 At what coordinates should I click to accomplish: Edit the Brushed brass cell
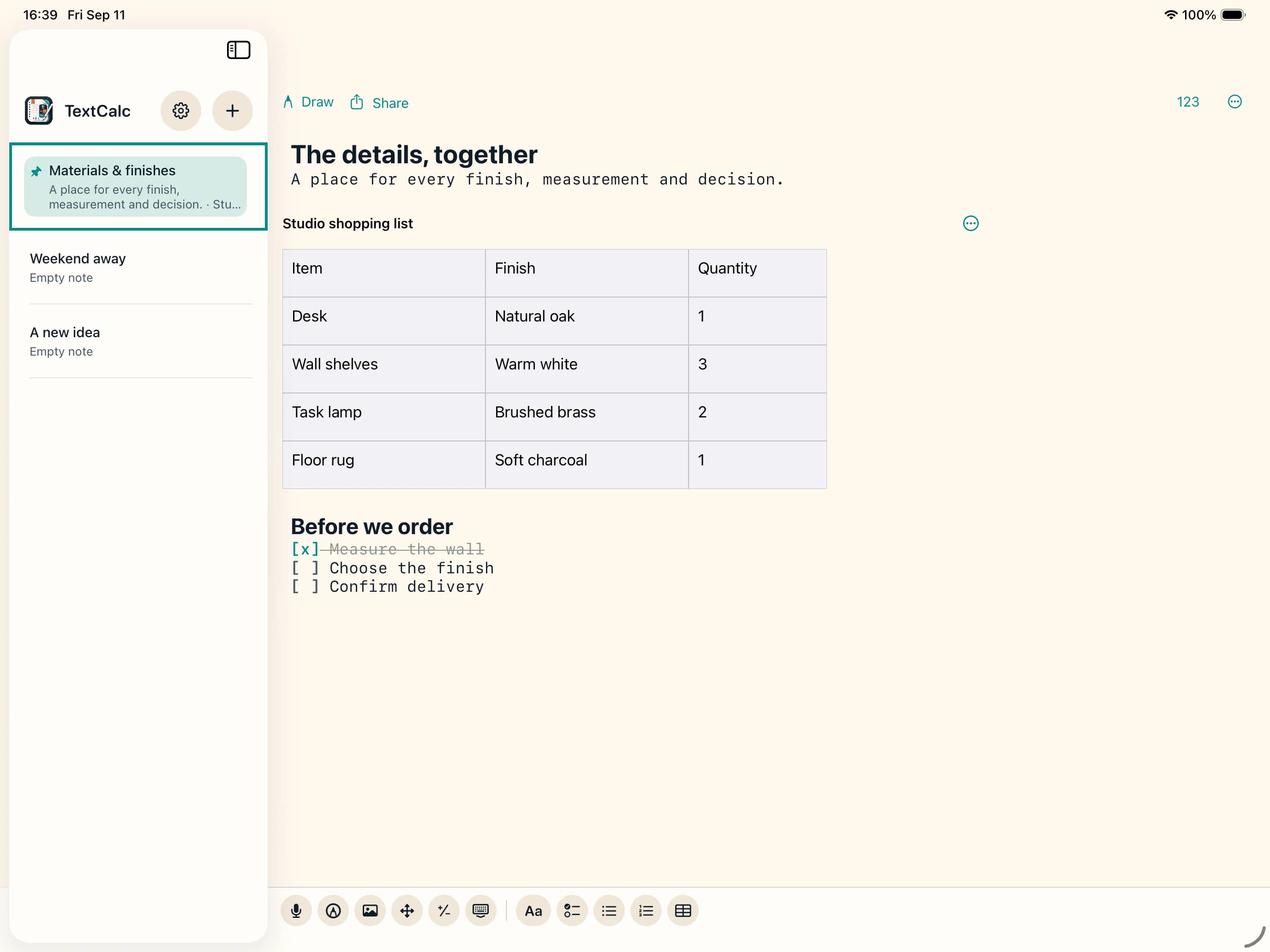(587, 417)
